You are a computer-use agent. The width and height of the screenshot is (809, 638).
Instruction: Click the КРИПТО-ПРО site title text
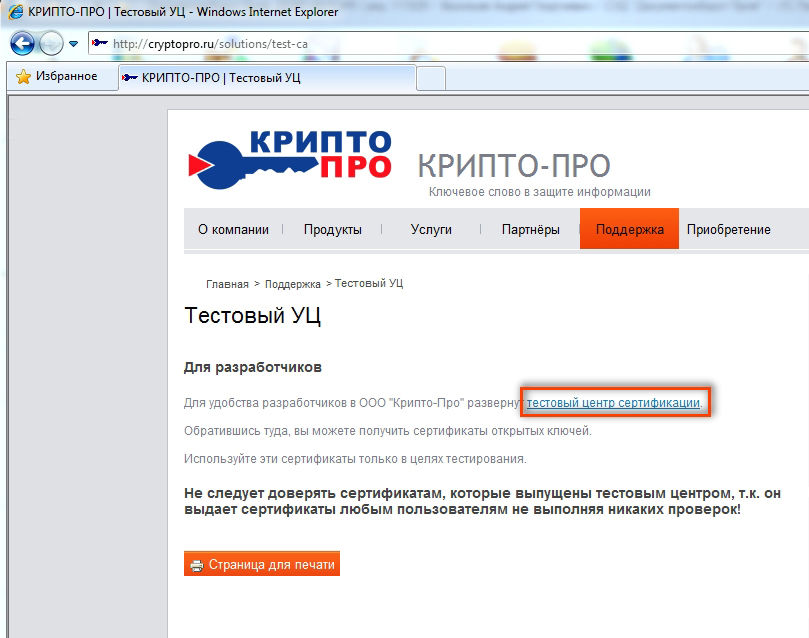click(x=514, y=166)
